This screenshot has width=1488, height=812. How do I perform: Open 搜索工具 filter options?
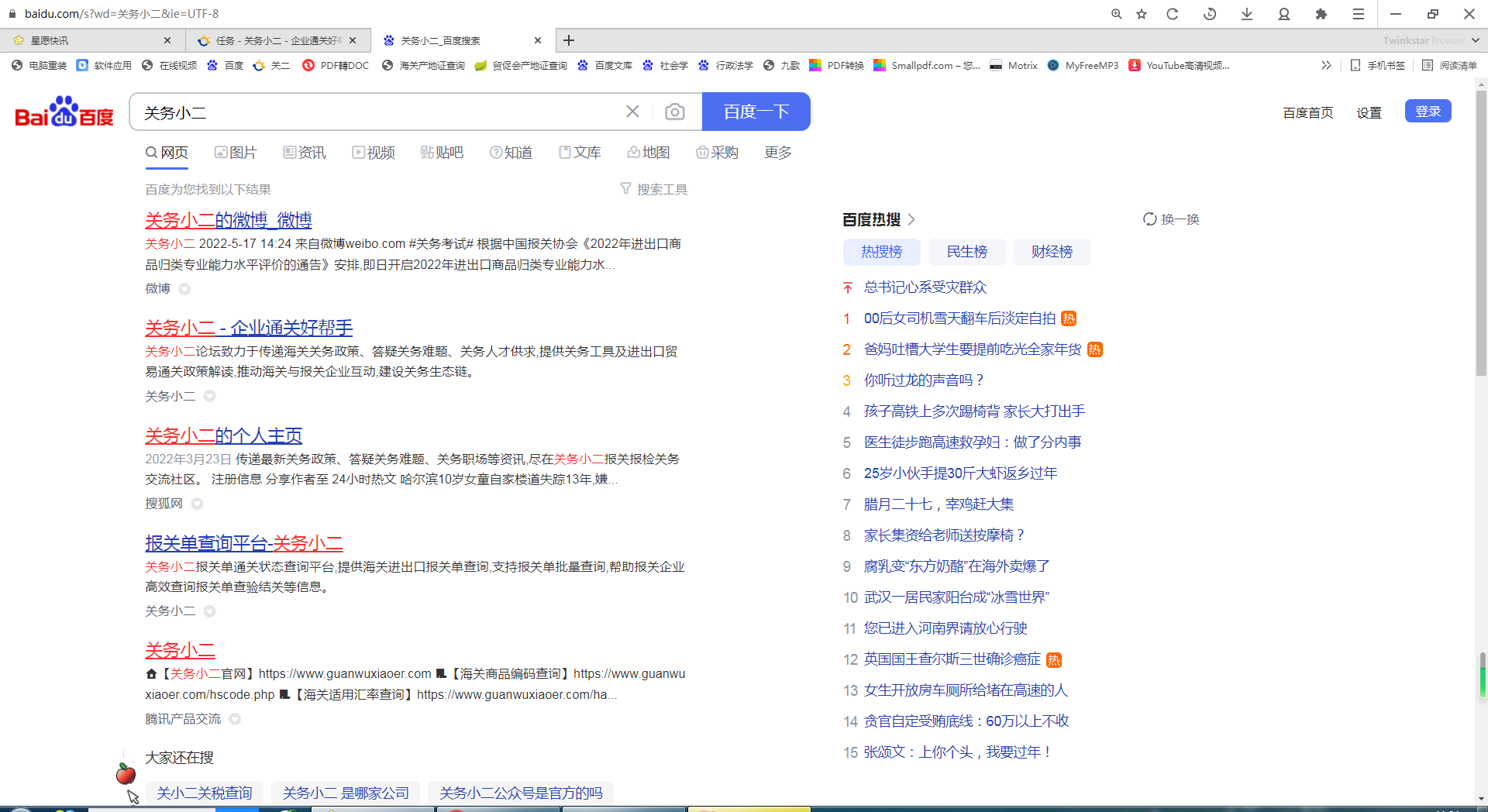(x=654, y=189)
